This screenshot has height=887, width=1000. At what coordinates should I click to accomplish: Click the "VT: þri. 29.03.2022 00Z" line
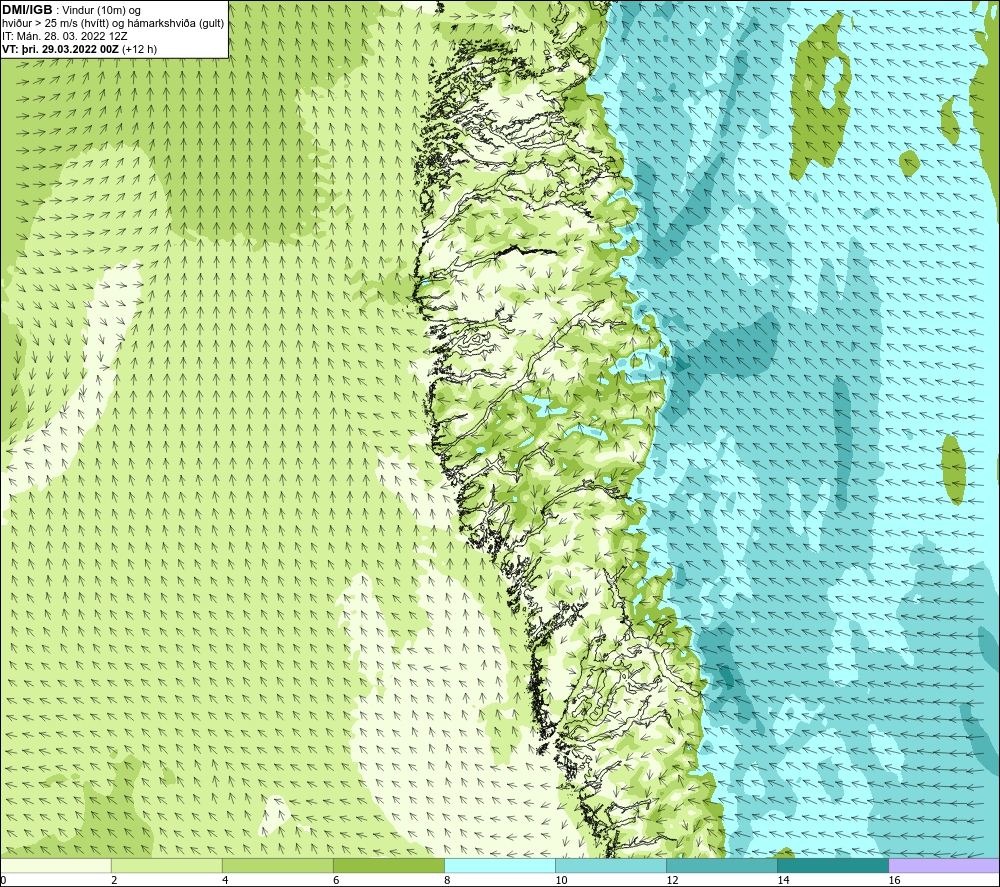[80, 48]
